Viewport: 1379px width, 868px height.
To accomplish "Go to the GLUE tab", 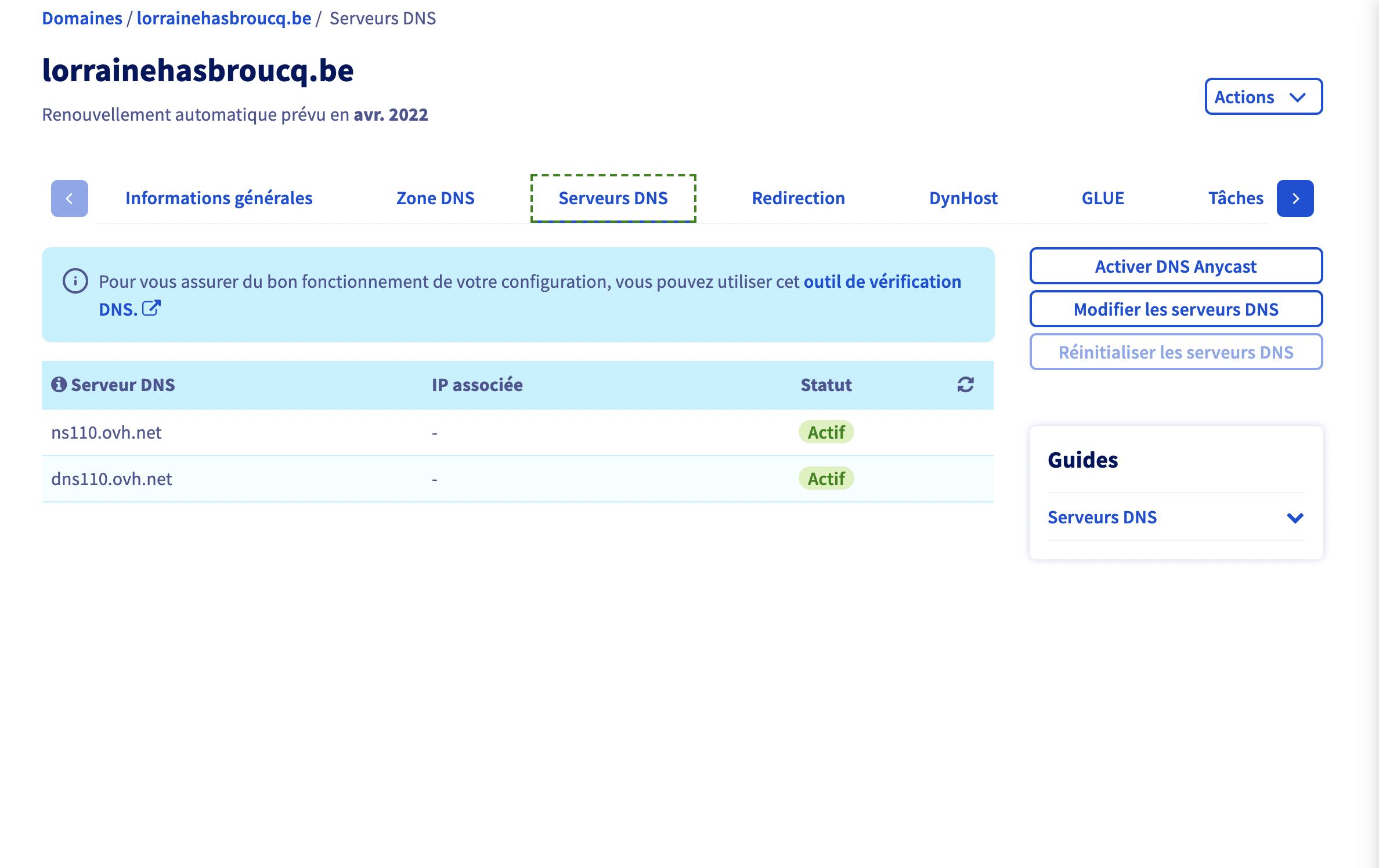I will pos(1103,198).
